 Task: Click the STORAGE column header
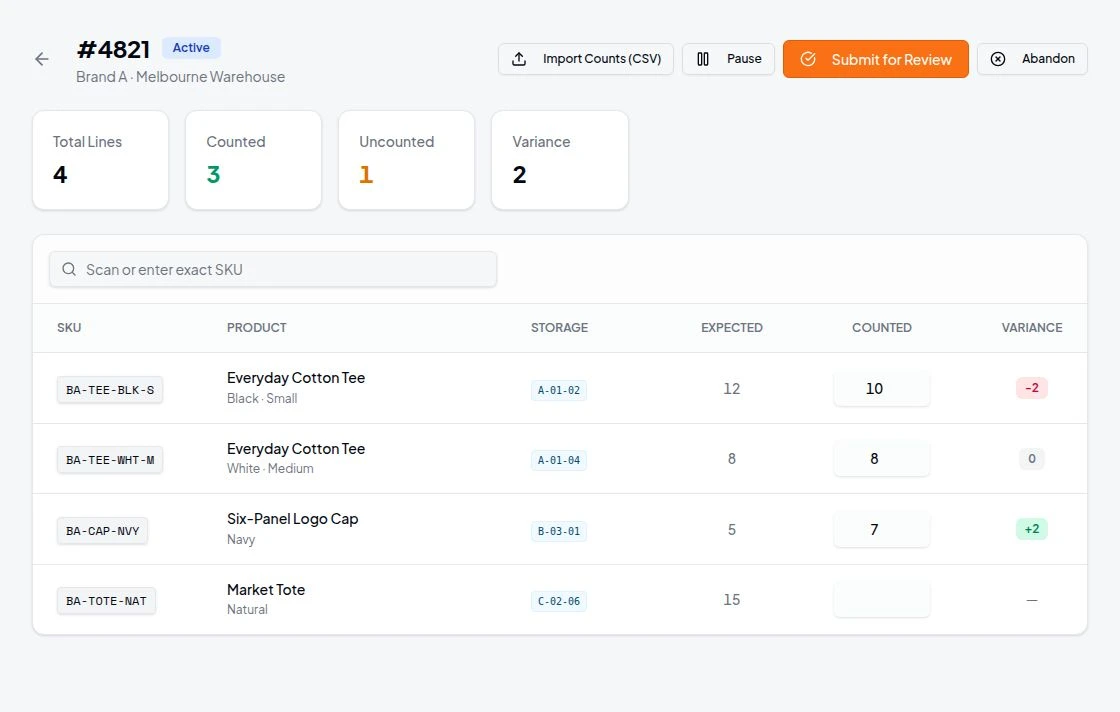559,328
